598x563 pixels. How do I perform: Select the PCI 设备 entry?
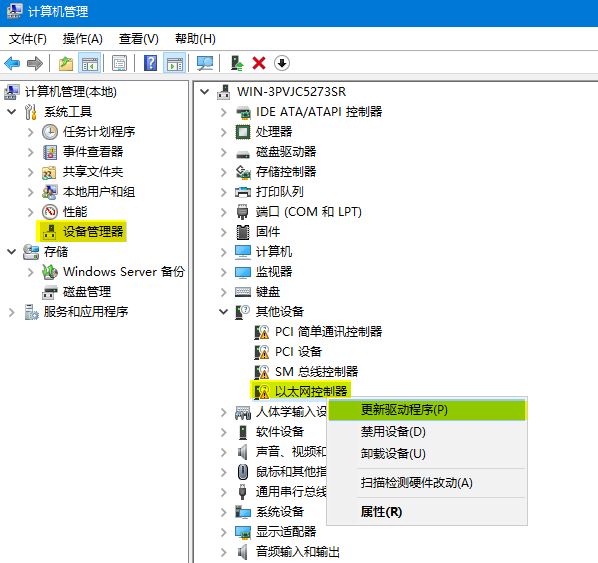click(x=298, y=352)
